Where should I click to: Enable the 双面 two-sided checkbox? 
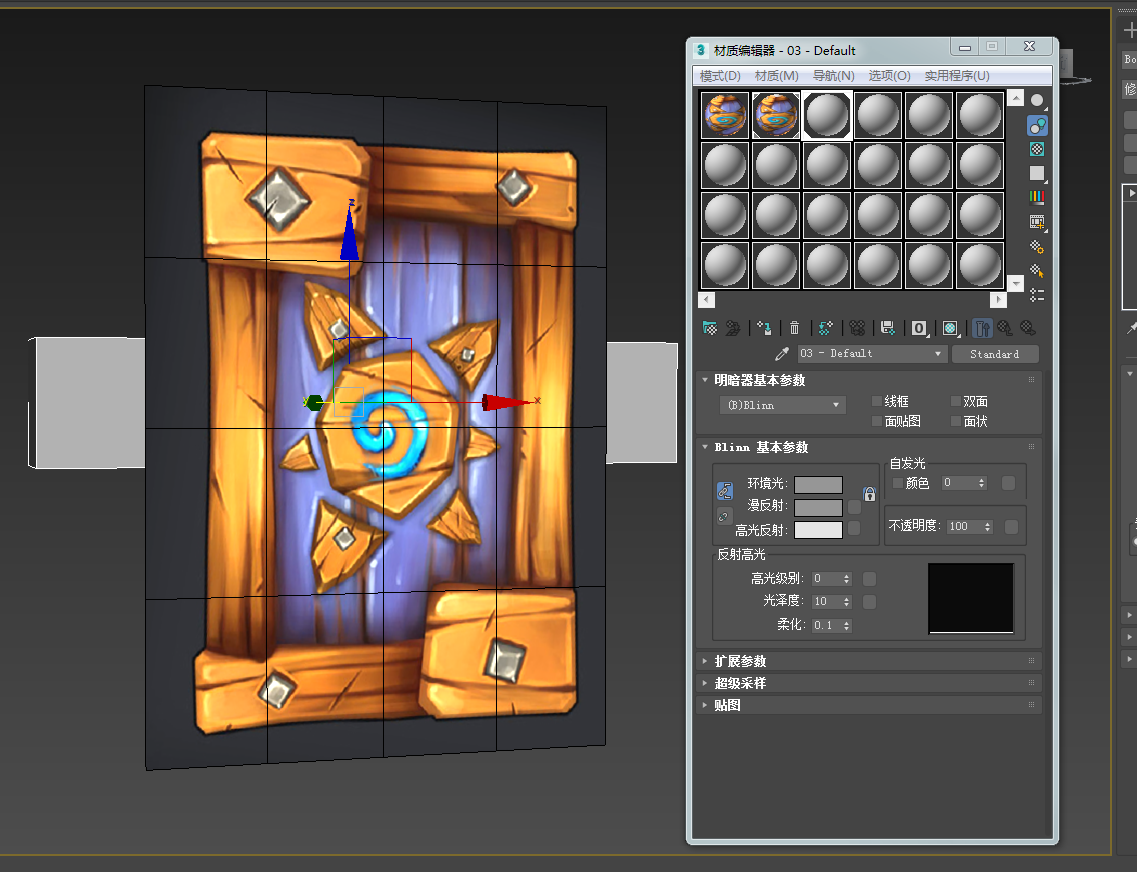[x=956, y=402]
